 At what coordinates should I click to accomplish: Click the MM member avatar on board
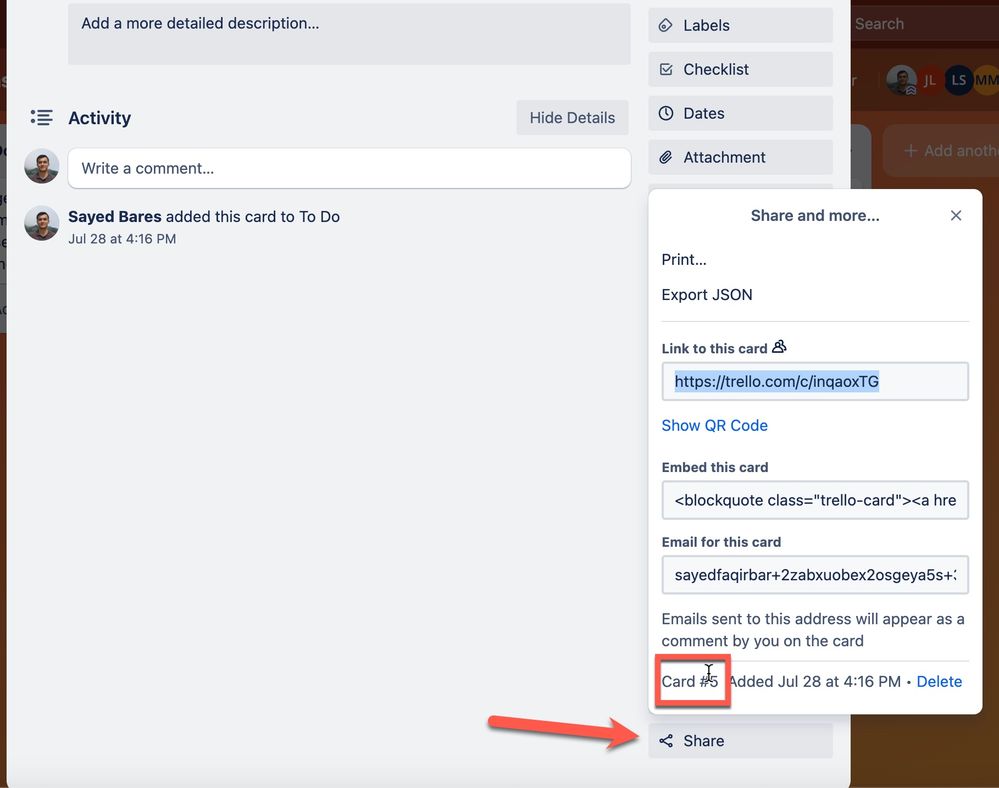tap(986, 80)
